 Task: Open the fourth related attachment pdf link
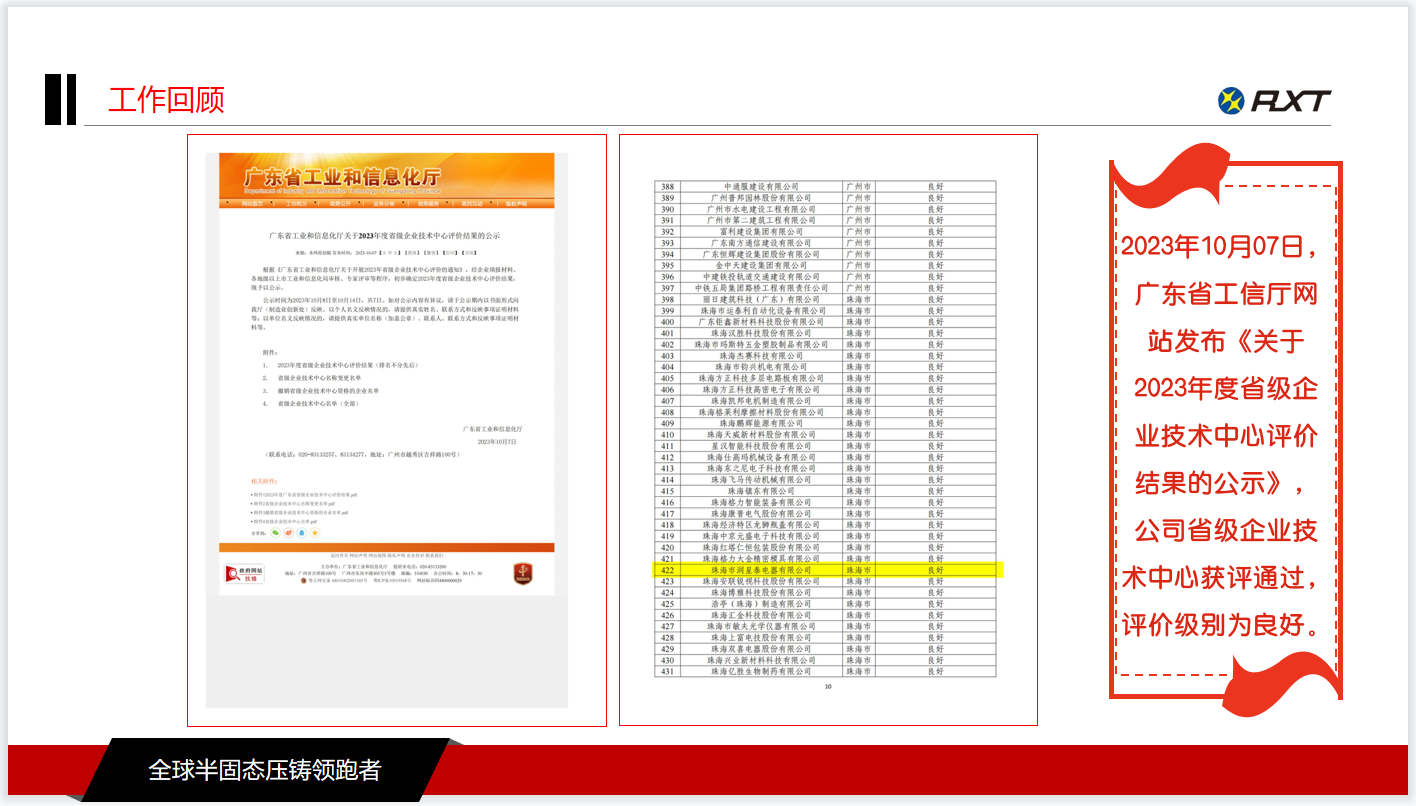(284, 522)
